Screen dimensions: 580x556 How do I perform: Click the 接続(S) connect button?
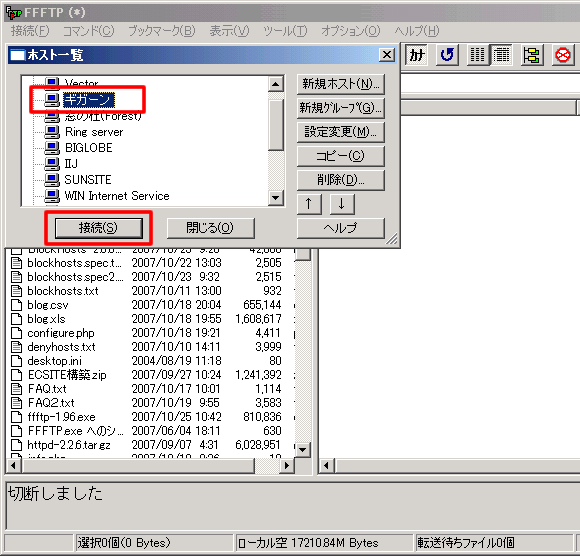tap(98, 228)
